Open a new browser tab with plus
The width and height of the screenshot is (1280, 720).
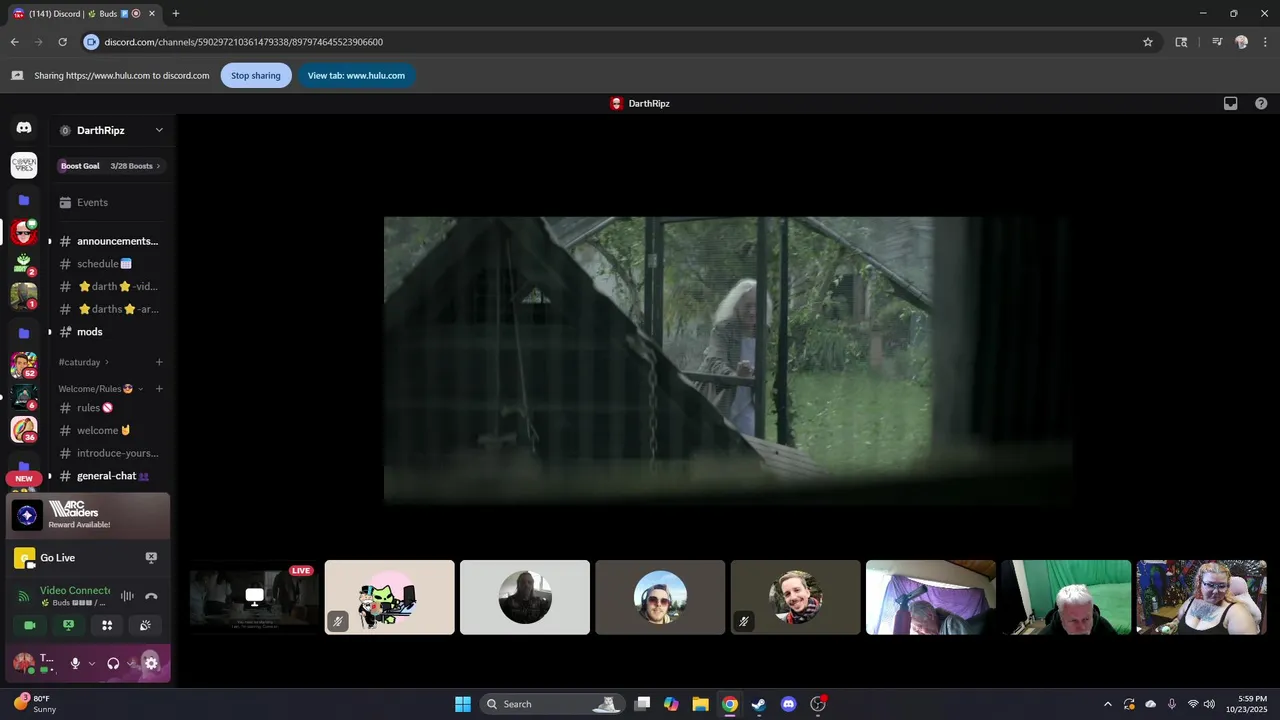(x=176, y=13)
